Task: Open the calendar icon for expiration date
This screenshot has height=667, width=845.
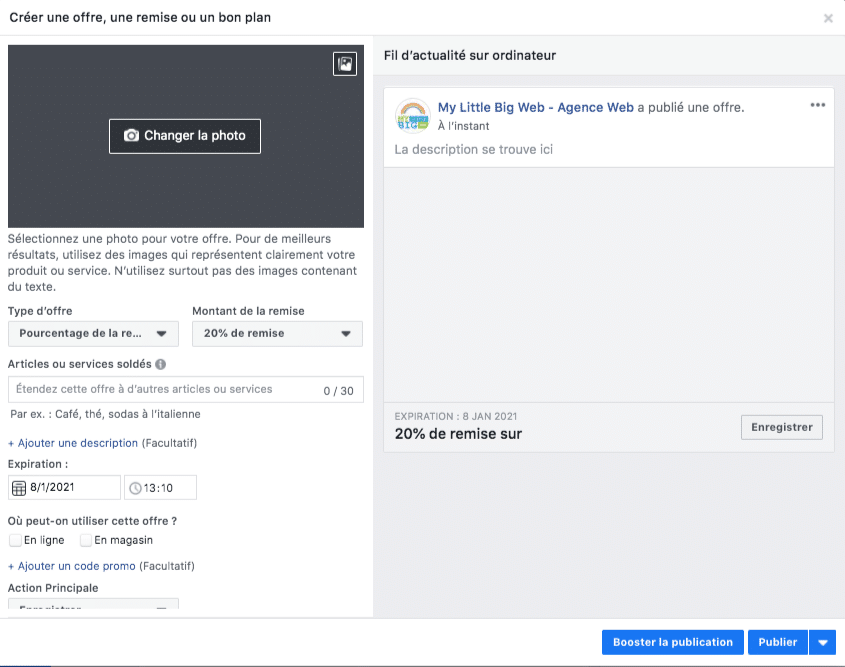Action: click(x=19, y=488)
